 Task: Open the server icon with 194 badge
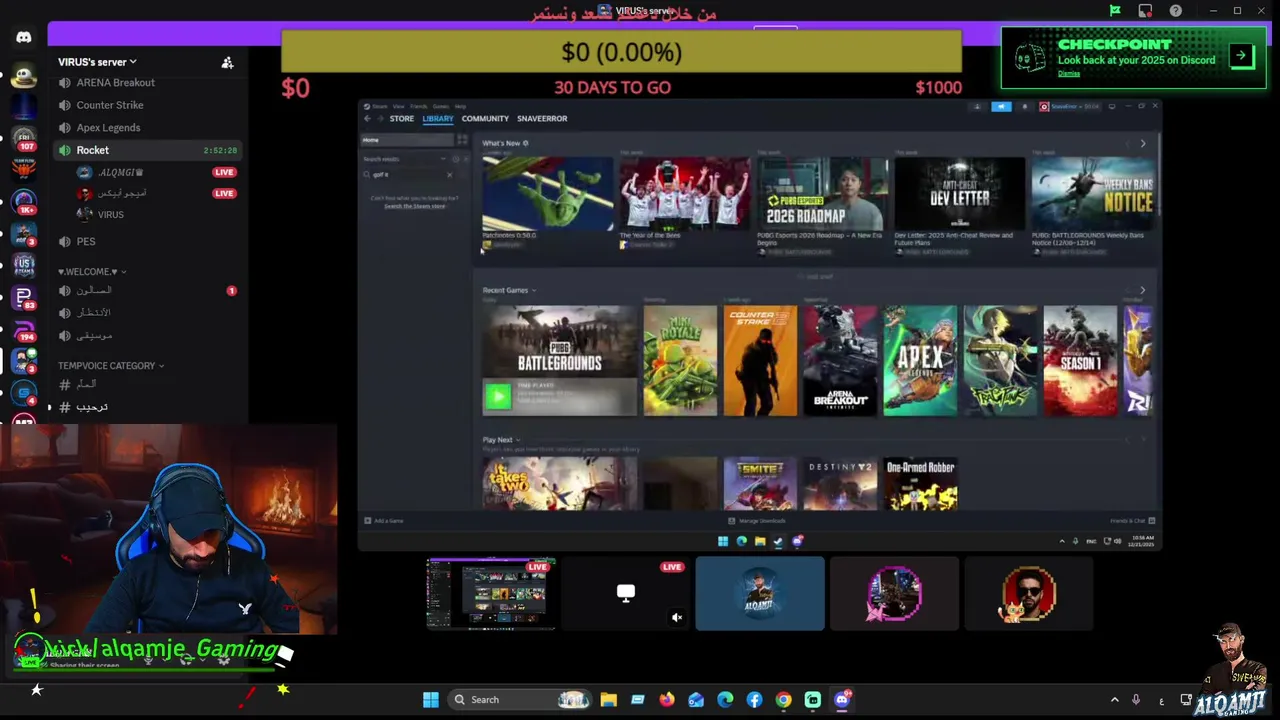coord(24,329)
